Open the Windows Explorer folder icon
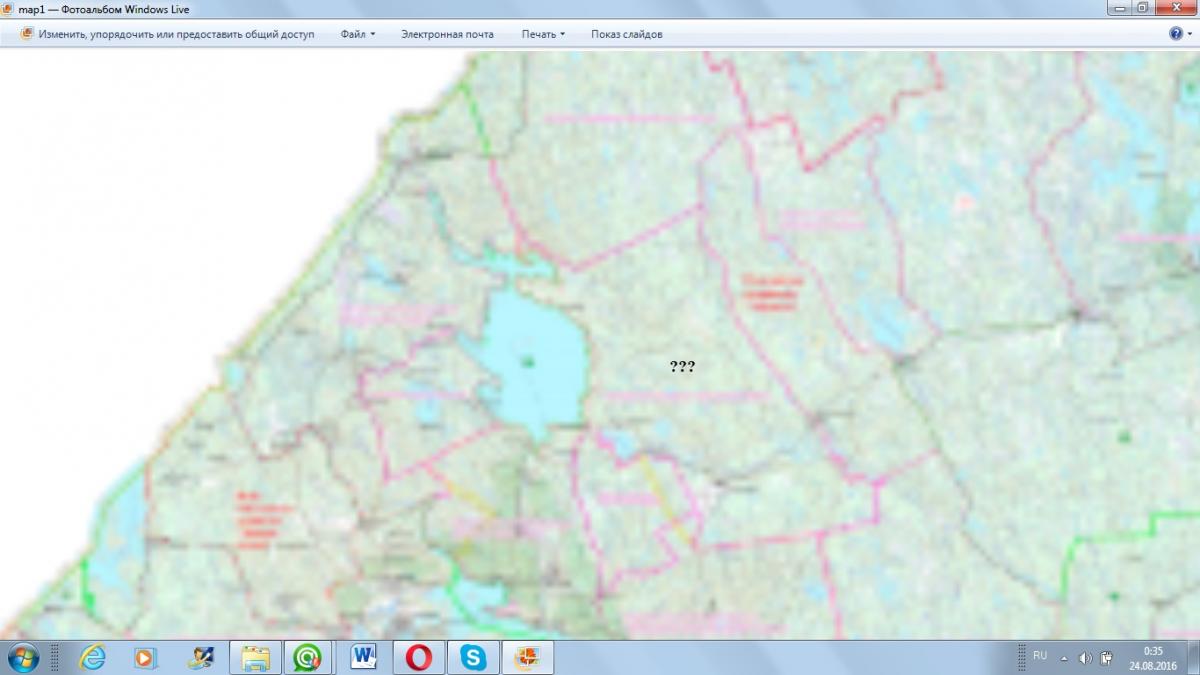The height and width of the screenshot is (675, 1200). 256,657
